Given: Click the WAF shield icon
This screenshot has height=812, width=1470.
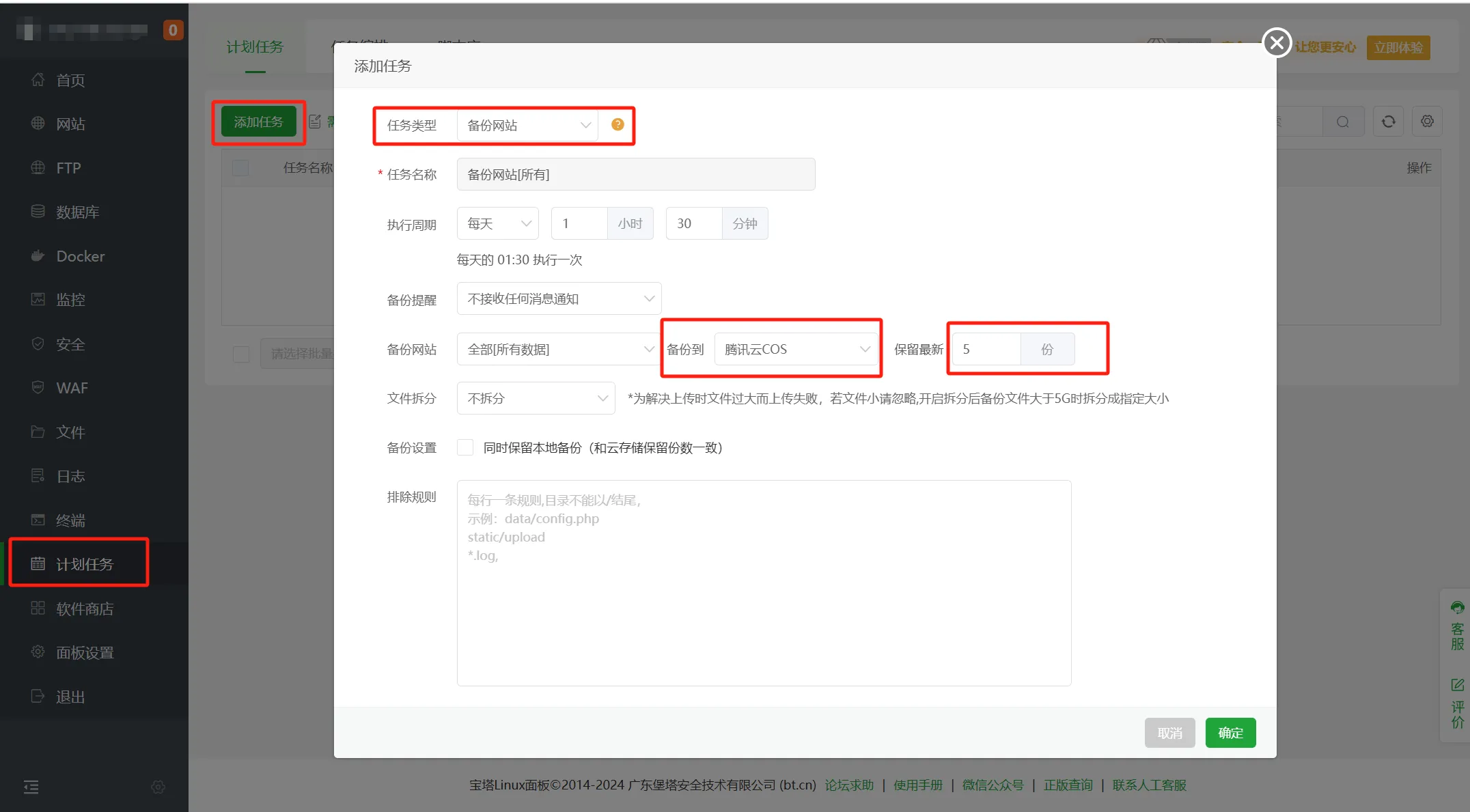Looking at the screenshot, I should pos(38,387).
